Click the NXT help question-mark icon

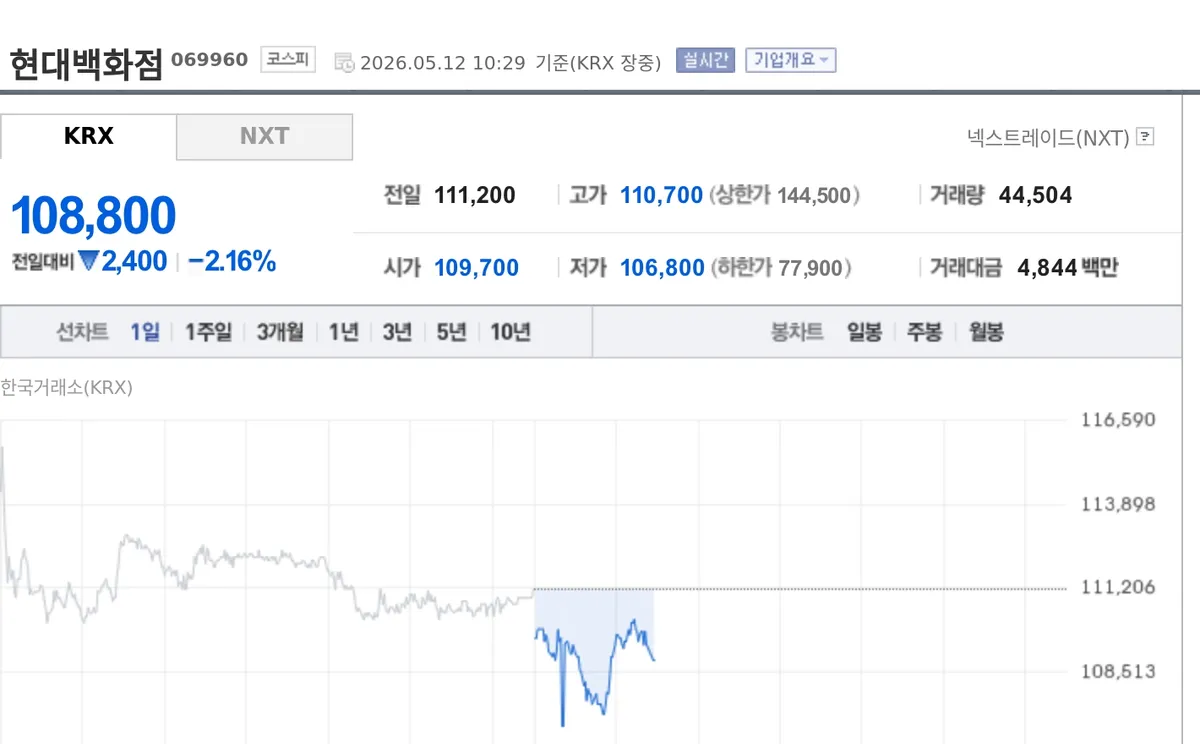[1145, 137]
